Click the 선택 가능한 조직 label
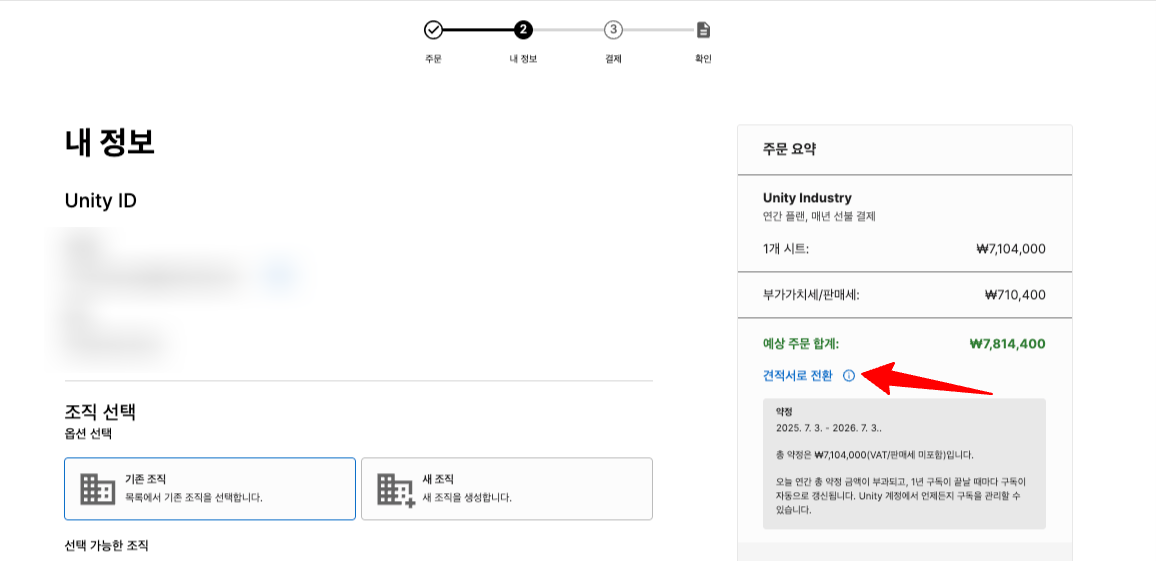The image size is (1156, 561). (106, 546)
